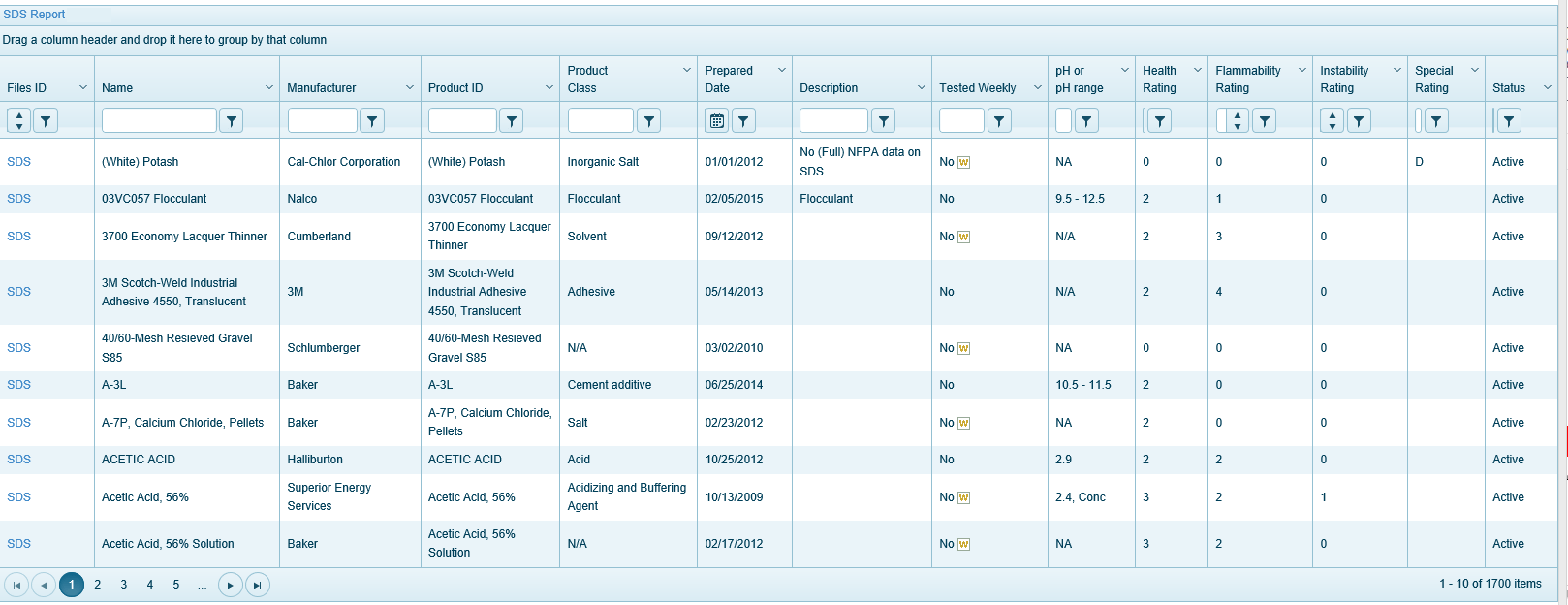
Task: Open Files ID column header menu
Action: coord(83,87)
